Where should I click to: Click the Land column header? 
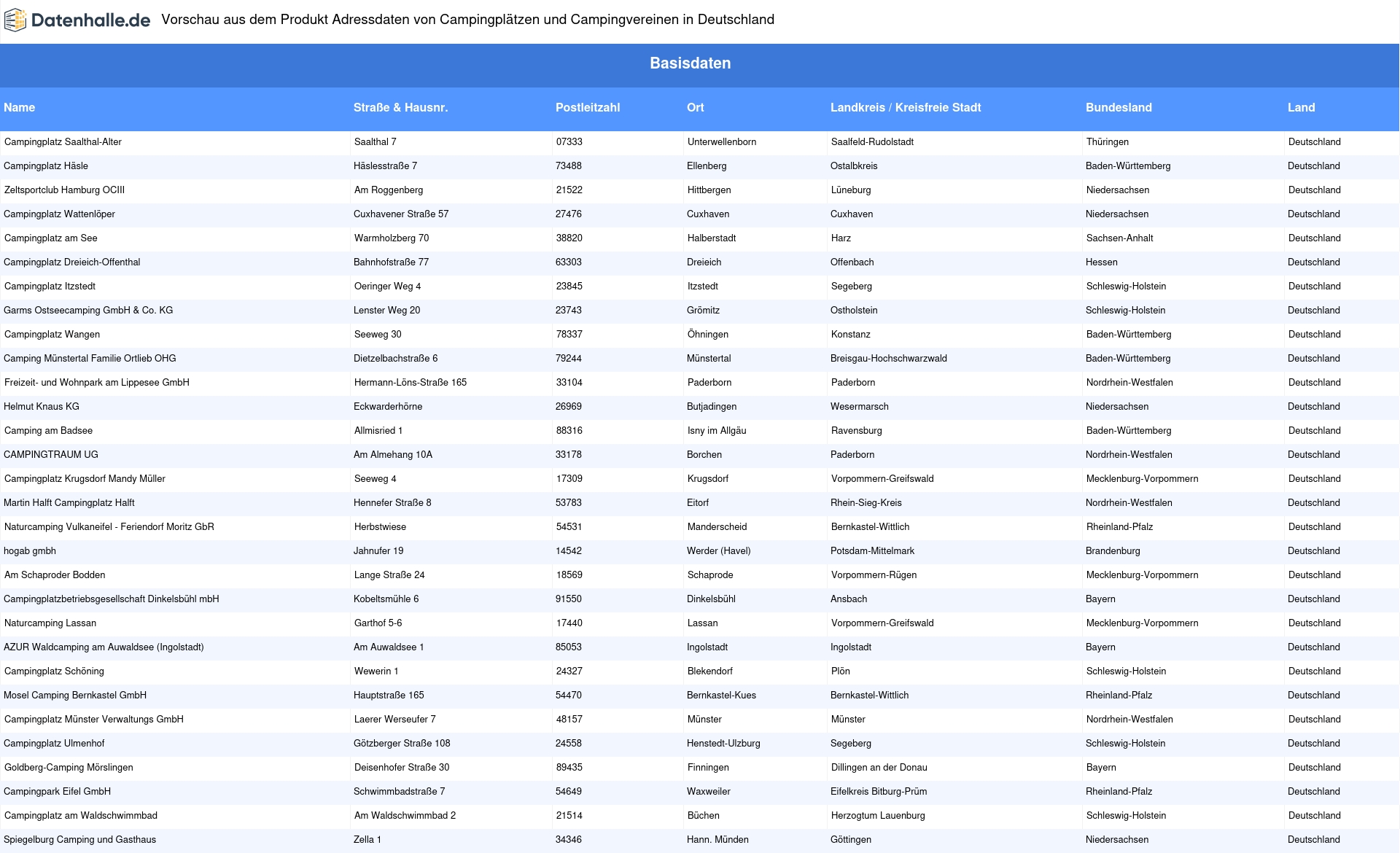click(x=1301, y=108)
